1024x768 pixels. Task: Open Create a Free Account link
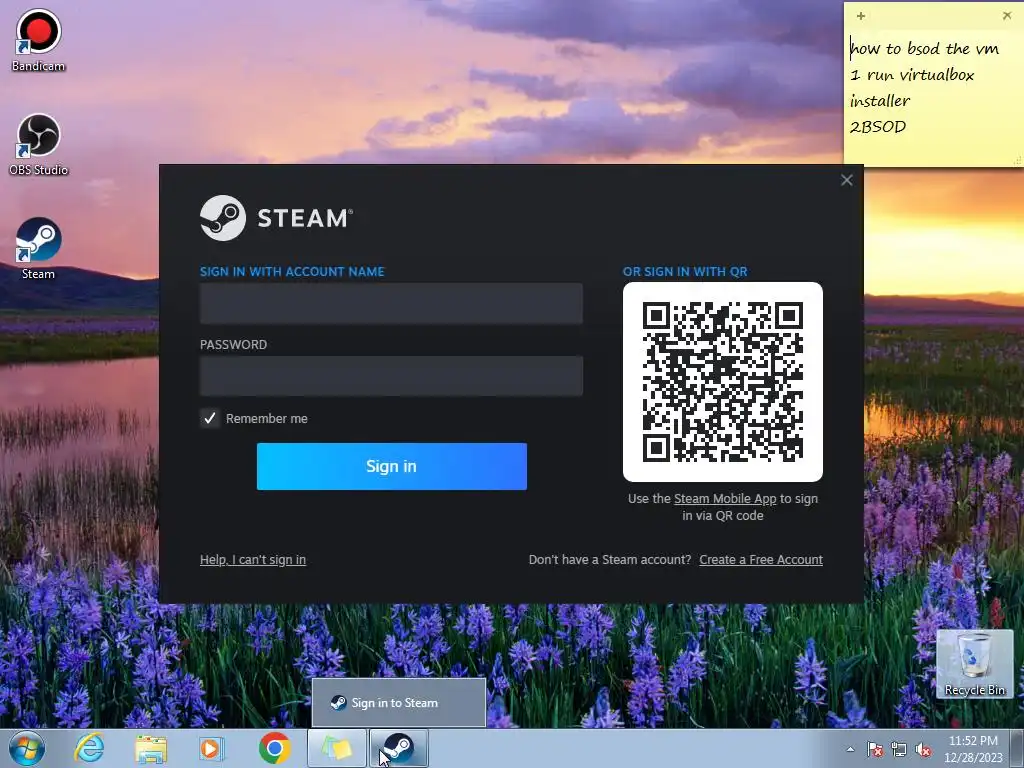click(x=761, y=560)
